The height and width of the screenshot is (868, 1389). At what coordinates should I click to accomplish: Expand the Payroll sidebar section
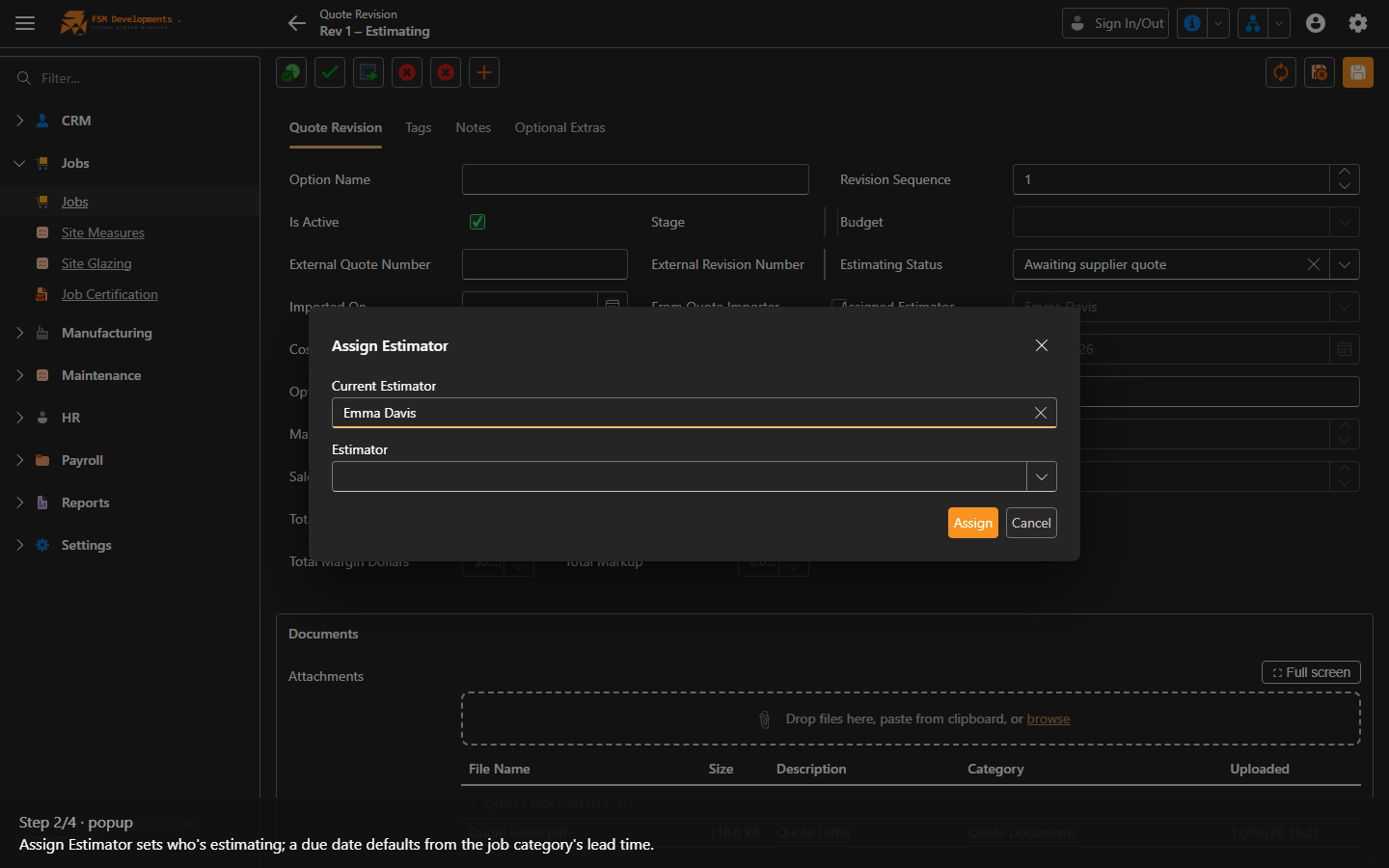(19, 460)
